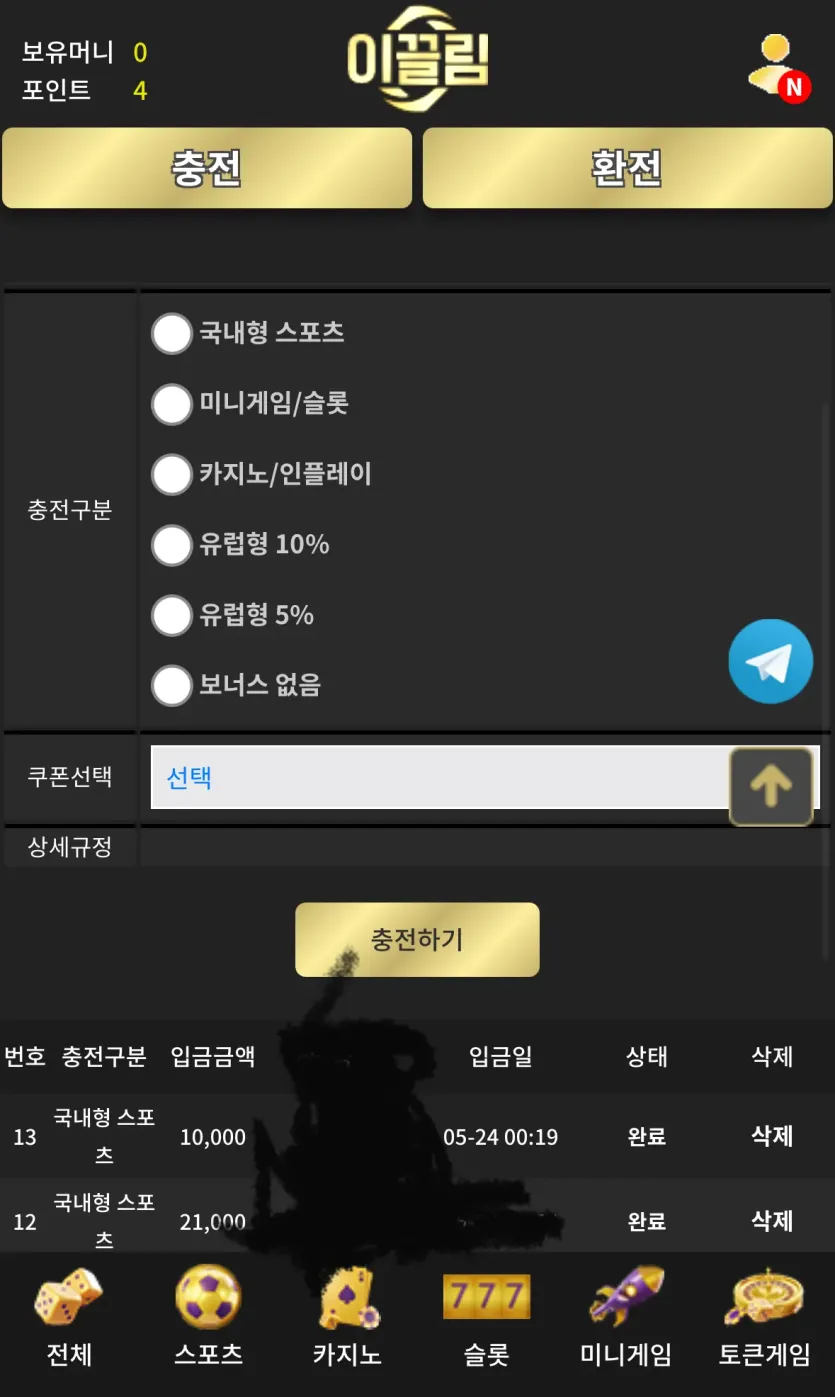835x1397 pixels.
Task: Click the 이끌림 logo at top
Action: coord(418,60)
